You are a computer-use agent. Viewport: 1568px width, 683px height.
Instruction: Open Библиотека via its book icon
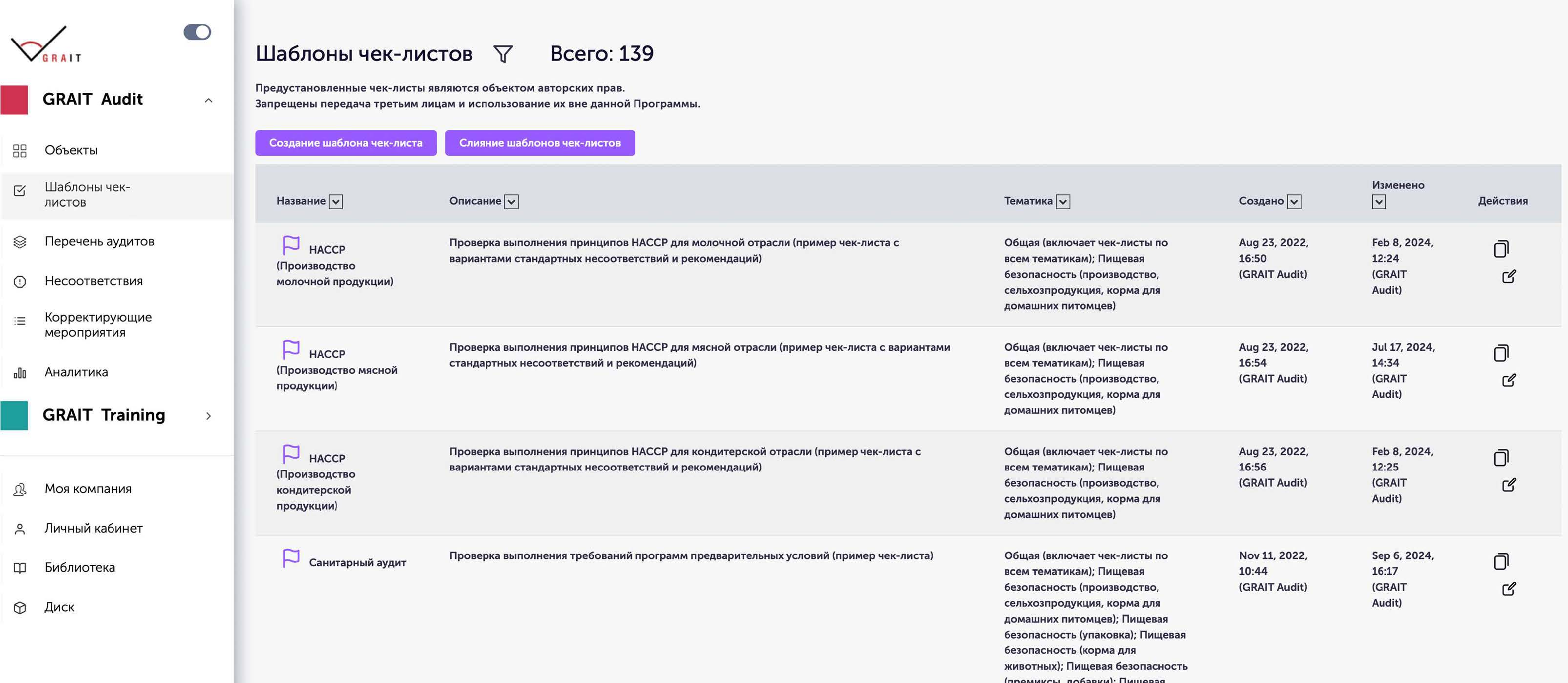point(20,567)
